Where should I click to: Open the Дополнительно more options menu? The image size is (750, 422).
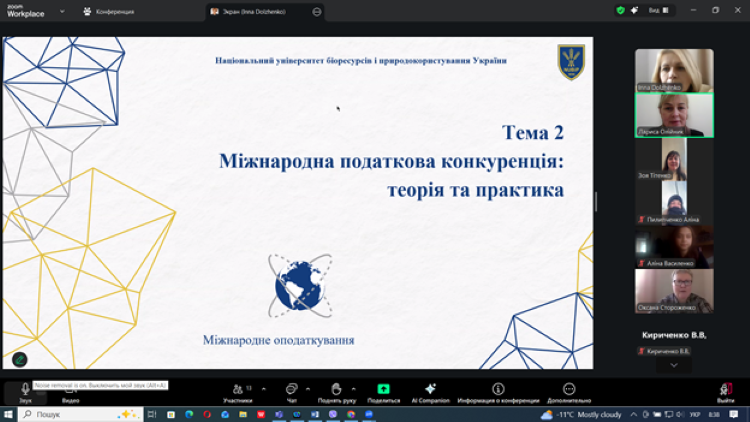[x=569, y=393]
